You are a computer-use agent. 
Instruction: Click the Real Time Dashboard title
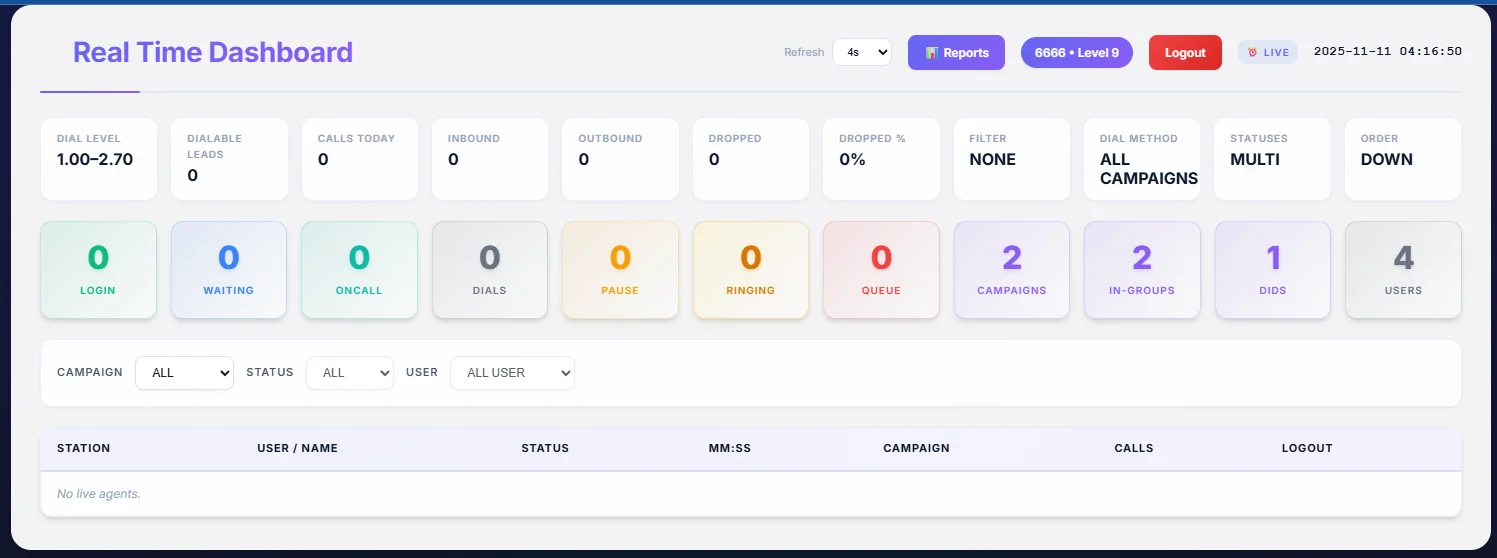pyautogui.click(x=213, y=52)
